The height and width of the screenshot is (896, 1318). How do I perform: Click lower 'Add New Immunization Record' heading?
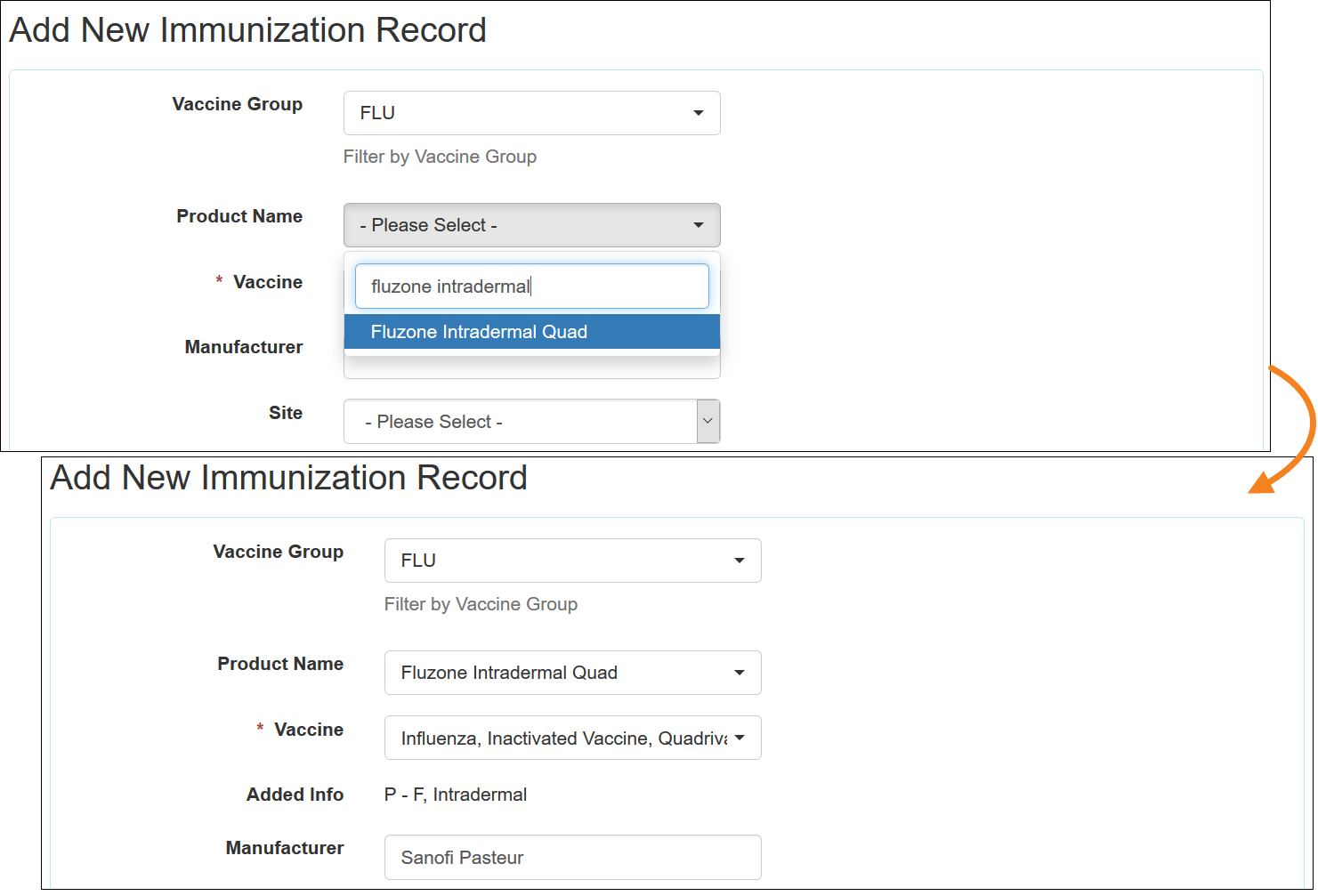click(288, 478)
